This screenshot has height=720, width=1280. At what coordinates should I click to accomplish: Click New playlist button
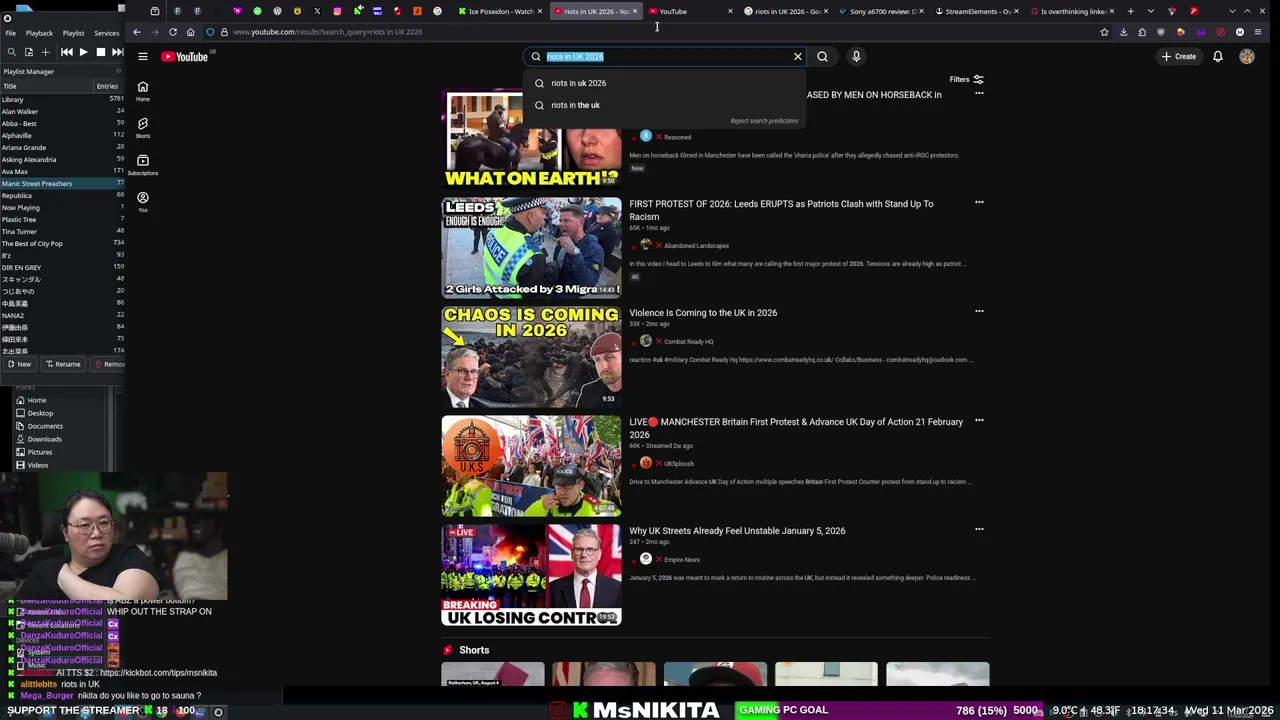click(19, 364)
